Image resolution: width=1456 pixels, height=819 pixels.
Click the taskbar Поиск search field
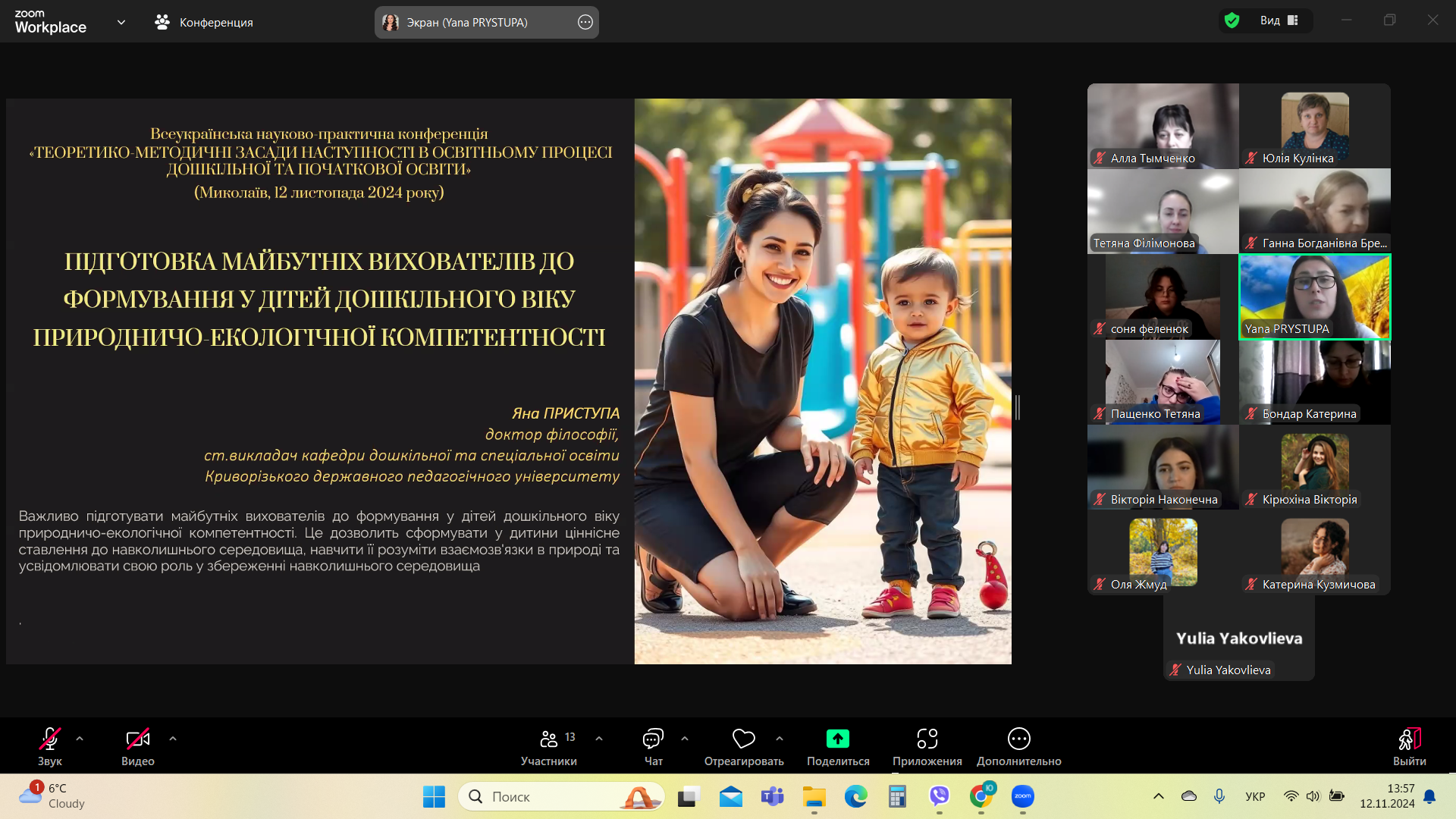[x=561, y=796]
